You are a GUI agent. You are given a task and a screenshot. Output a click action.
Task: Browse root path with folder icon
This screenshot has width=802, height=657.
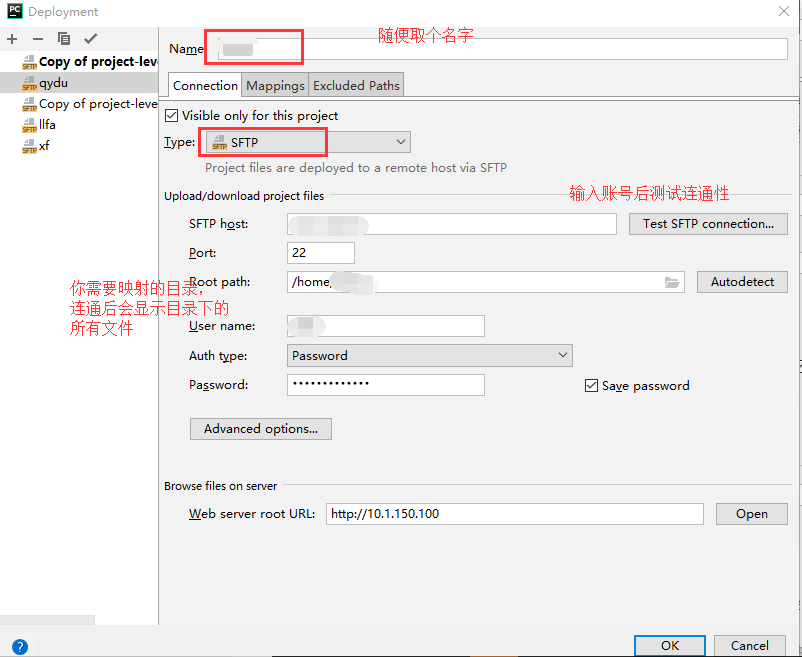click(672, 282)
